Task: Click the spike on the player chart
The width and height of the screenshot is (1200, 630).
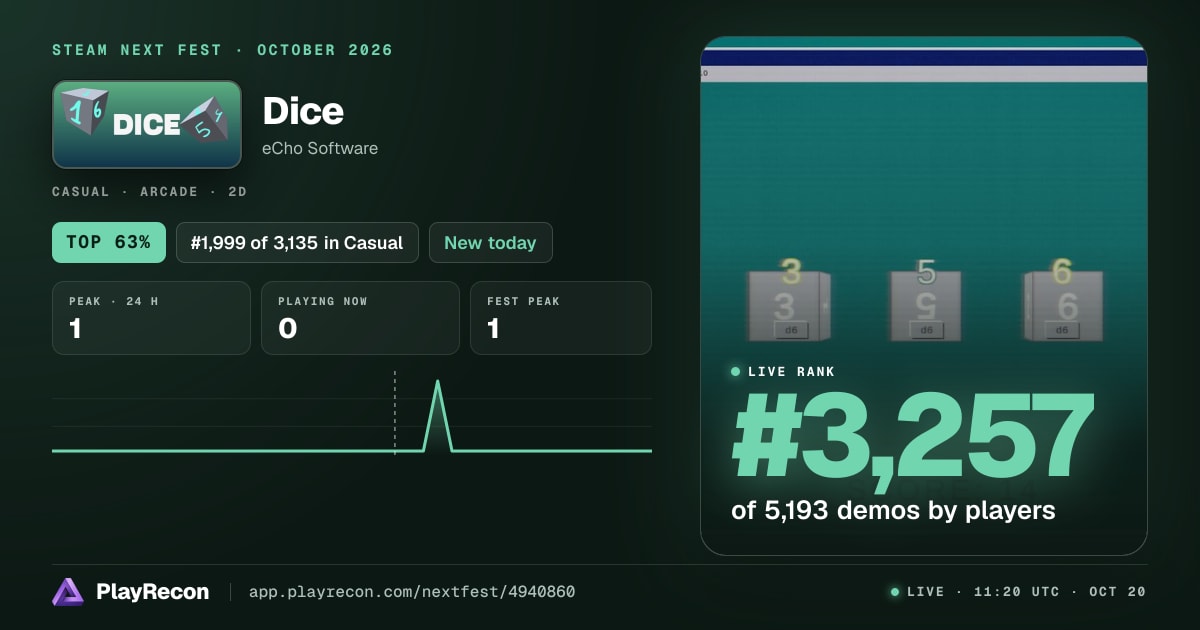Action: tap(438, 415)
